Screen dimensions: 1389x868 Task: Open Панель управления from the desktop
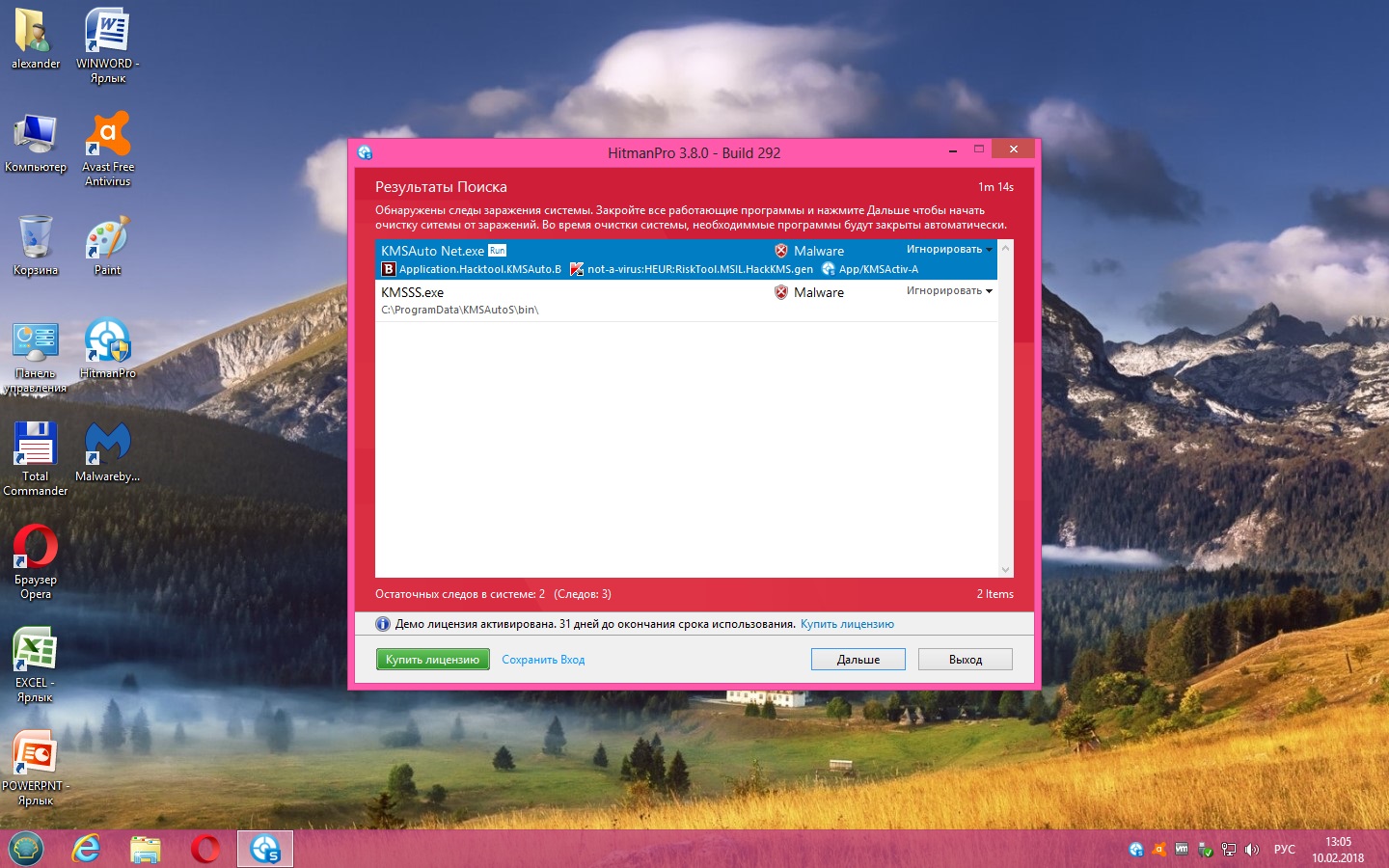pyautogui.click(x=36, y=356)
